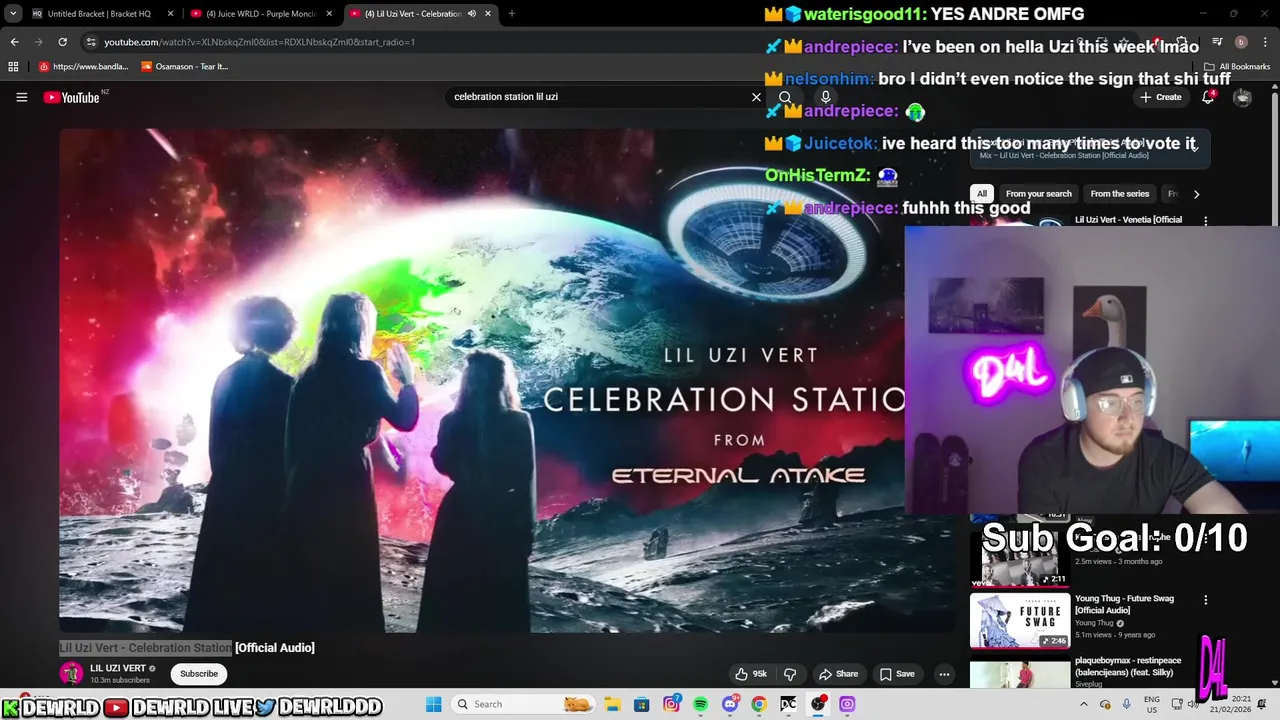The height and width of the screenshot is (720, 1280).
Task: Go back to previous page
Action: coord(14,42)
